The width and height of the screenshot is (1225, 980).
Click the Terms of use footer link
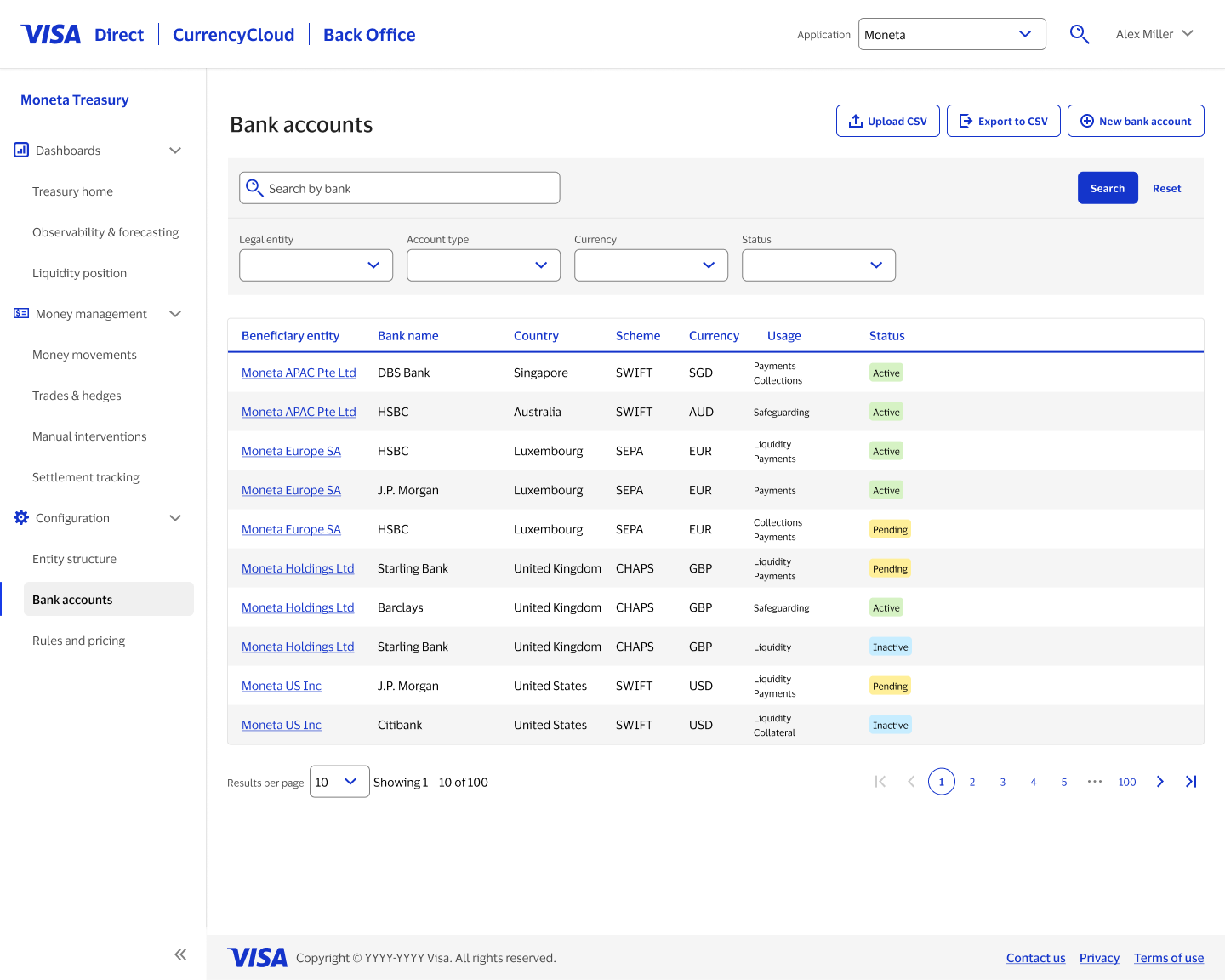(1169, 958)
